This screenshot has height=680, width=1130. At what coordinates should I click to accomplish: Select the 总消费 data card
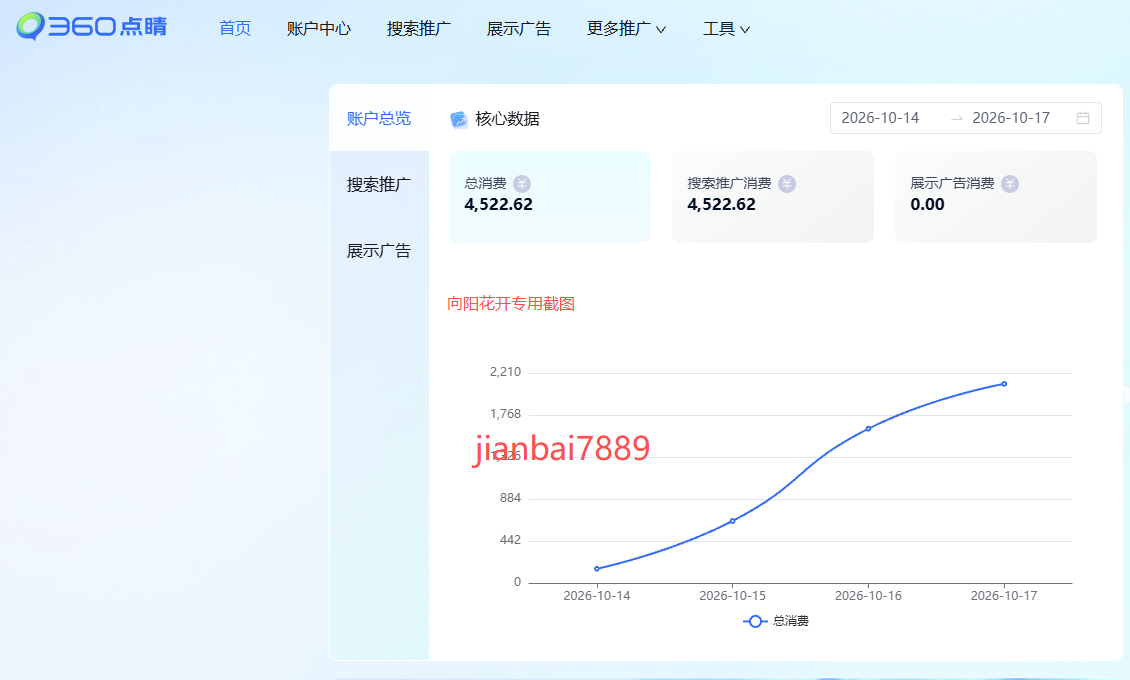tap(550, 197)
